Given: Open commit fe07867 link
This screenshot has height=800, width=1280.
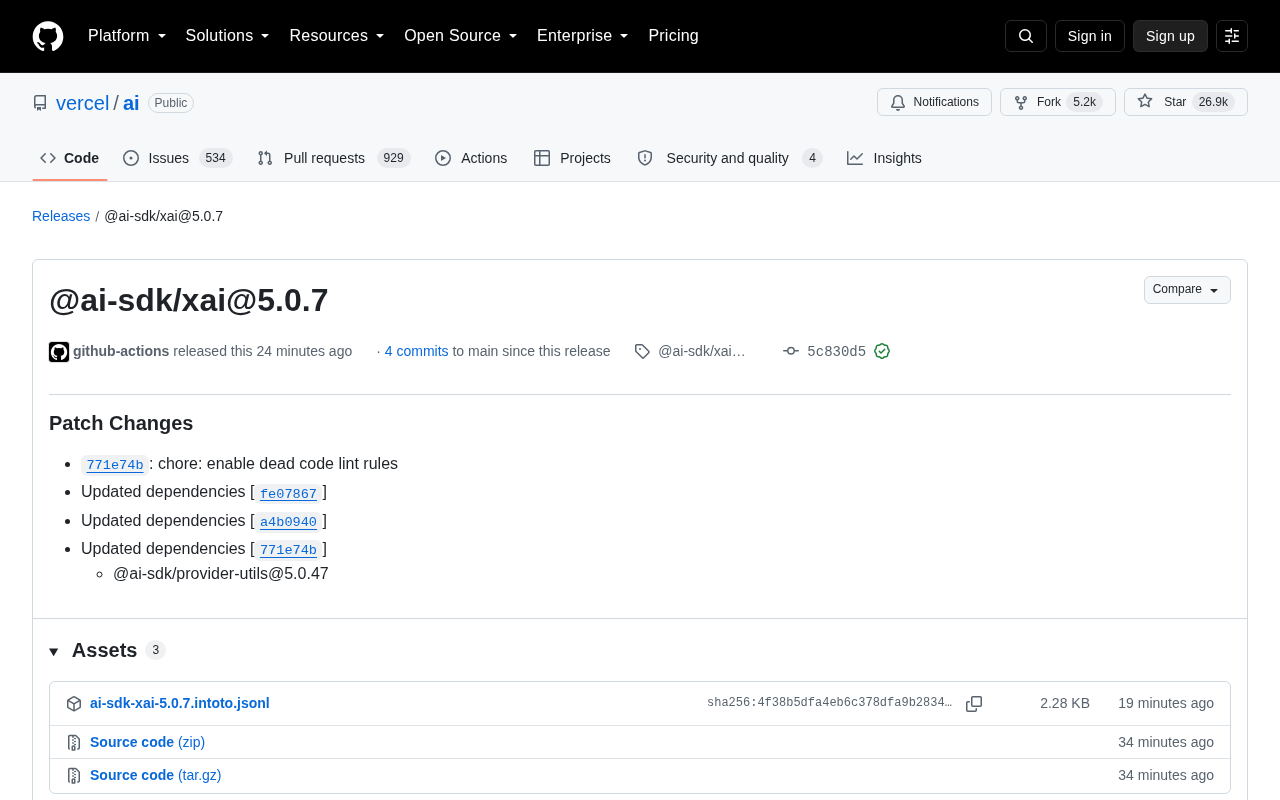Looking at the screenshot, I should coord(288,493).
